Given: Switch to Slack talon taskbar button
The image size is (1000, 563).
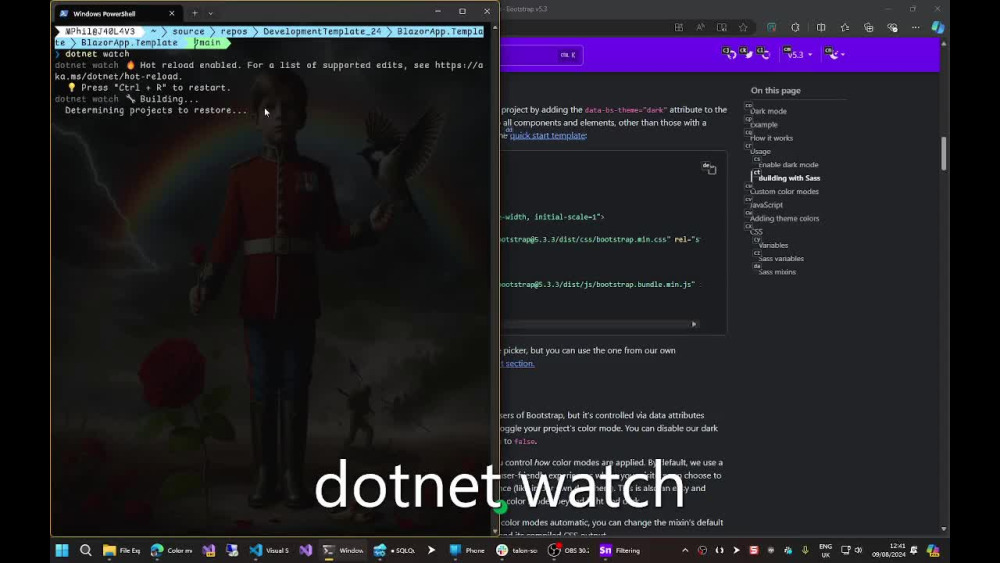Looking at the screenshot, I should 517,550.
